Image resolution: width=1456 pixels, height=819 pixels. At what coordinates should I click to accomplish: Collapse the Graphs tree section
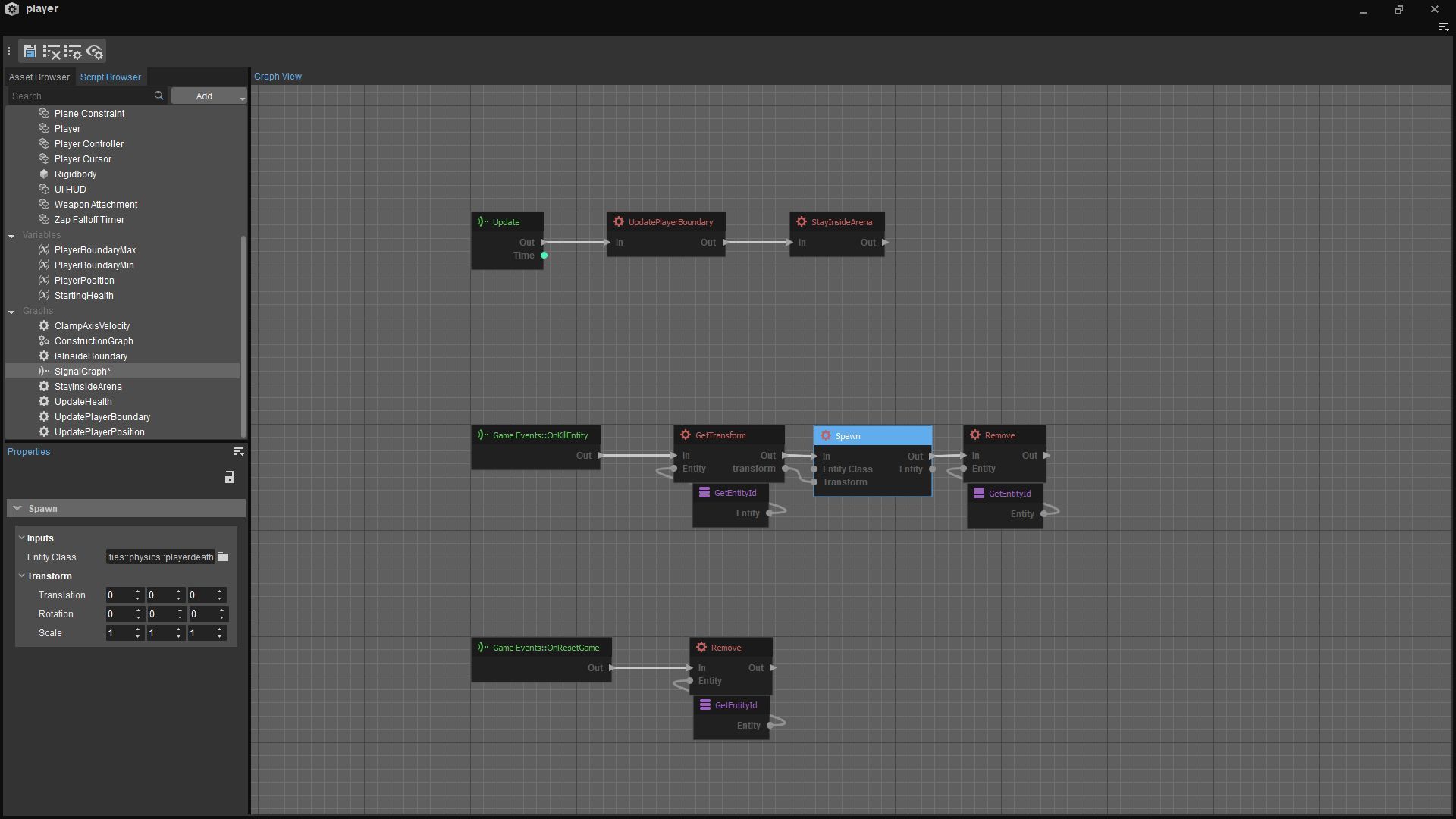[11, 312]
